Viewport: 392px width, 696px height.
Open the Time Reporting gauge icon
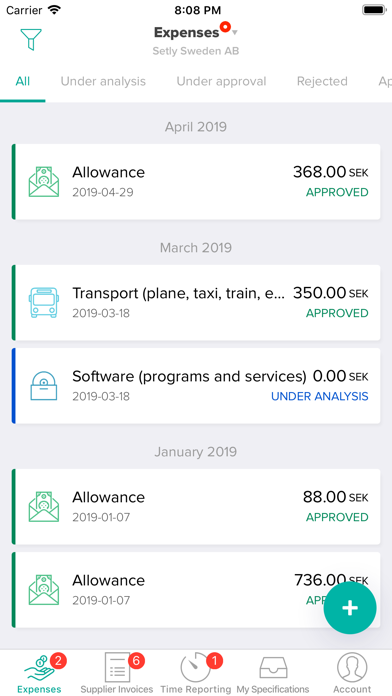pos(195,667)
